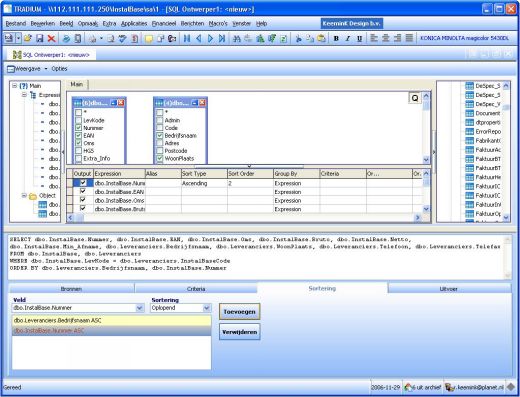520x397 pixels.
Task: Uncheck the Bedrijfsnaam field checkbox
Action: click(x=160, y=136)
